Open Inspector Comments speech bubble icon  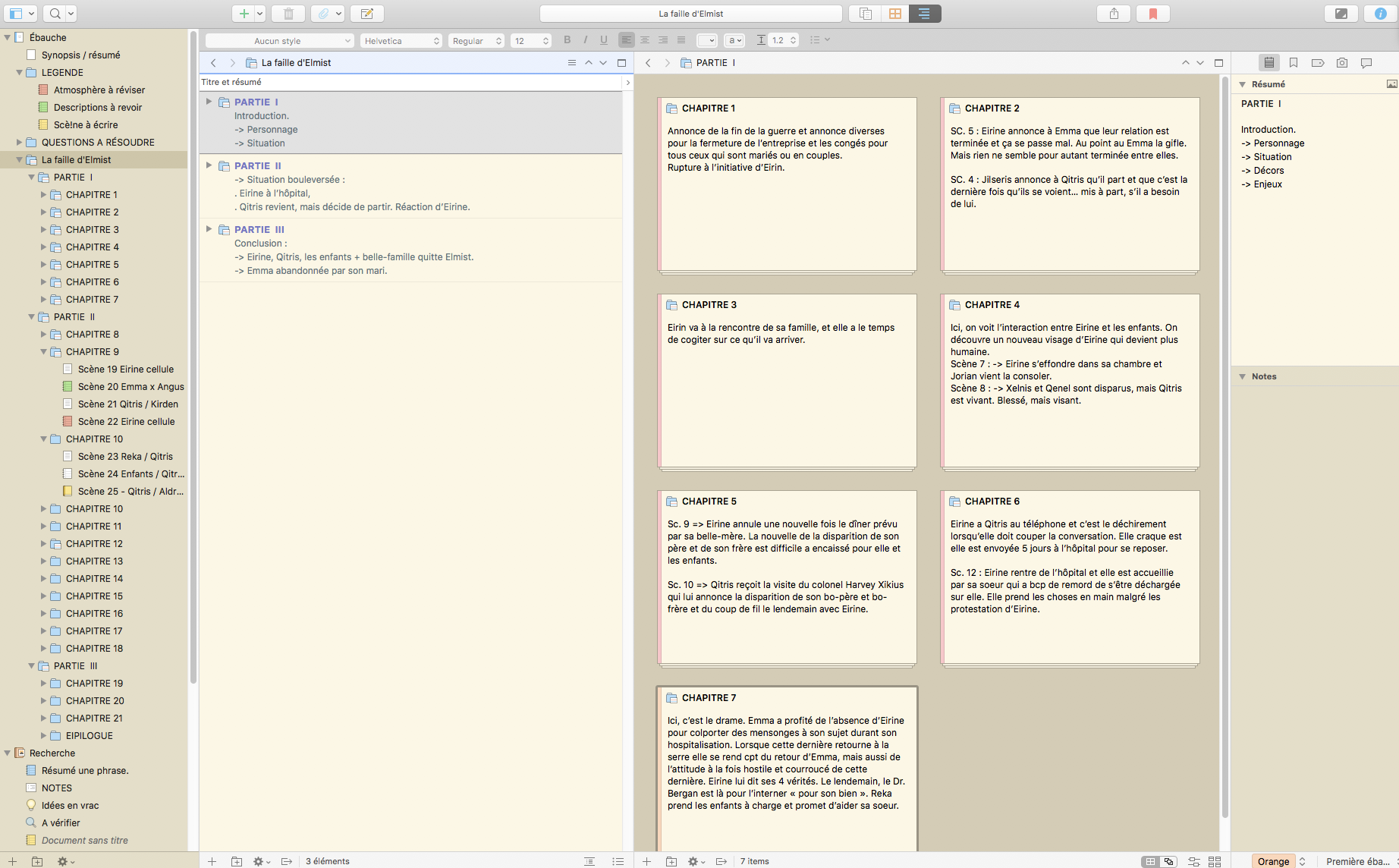click(1366, 63)
